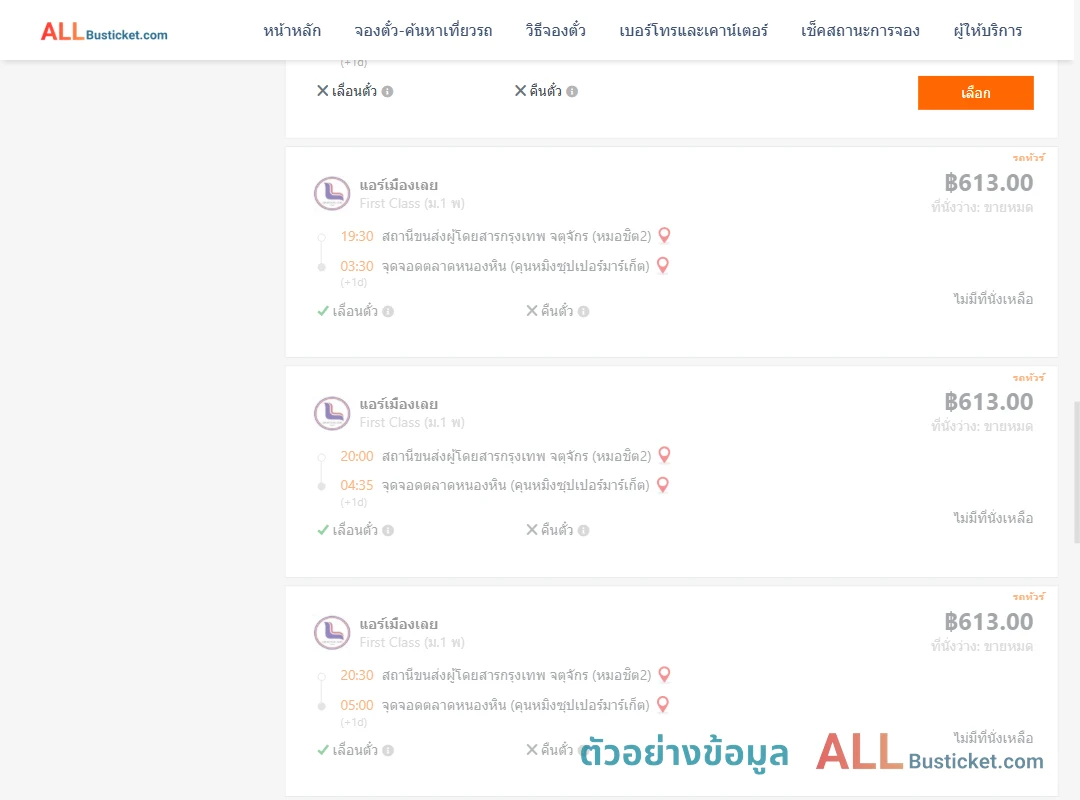Click the green check on 19:30 trip เลื่อนตั๋ว
This screenshot has width=1080, height=800.
click(322, 311)
